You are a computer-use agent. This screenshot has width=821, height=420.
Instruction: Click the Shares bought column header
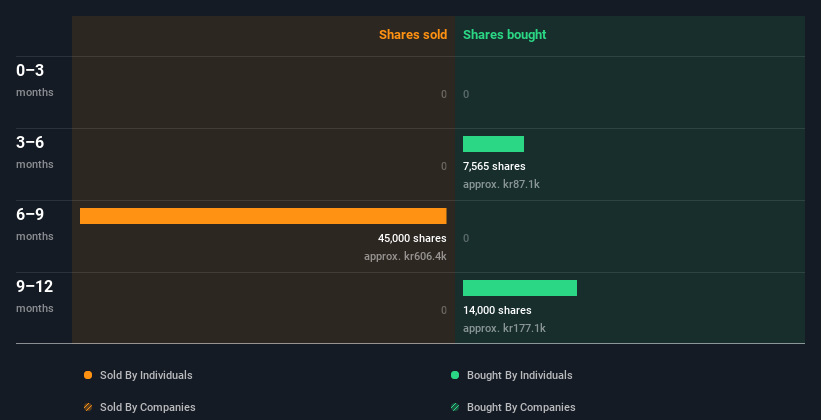click(x=505, y=35)
